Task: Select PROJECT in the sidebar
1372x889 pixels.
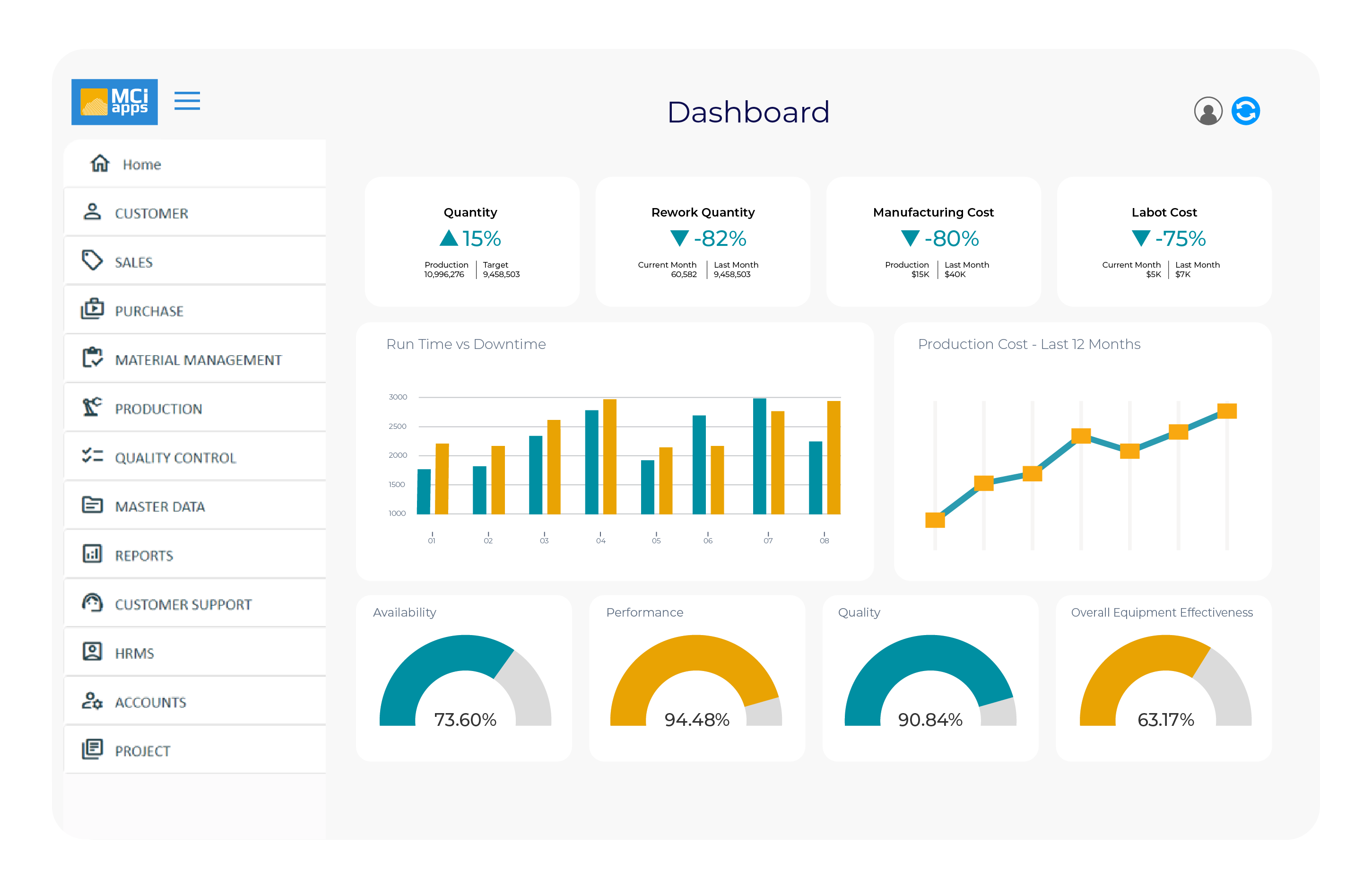Action: pyautogui.click(x=142, y=751)
